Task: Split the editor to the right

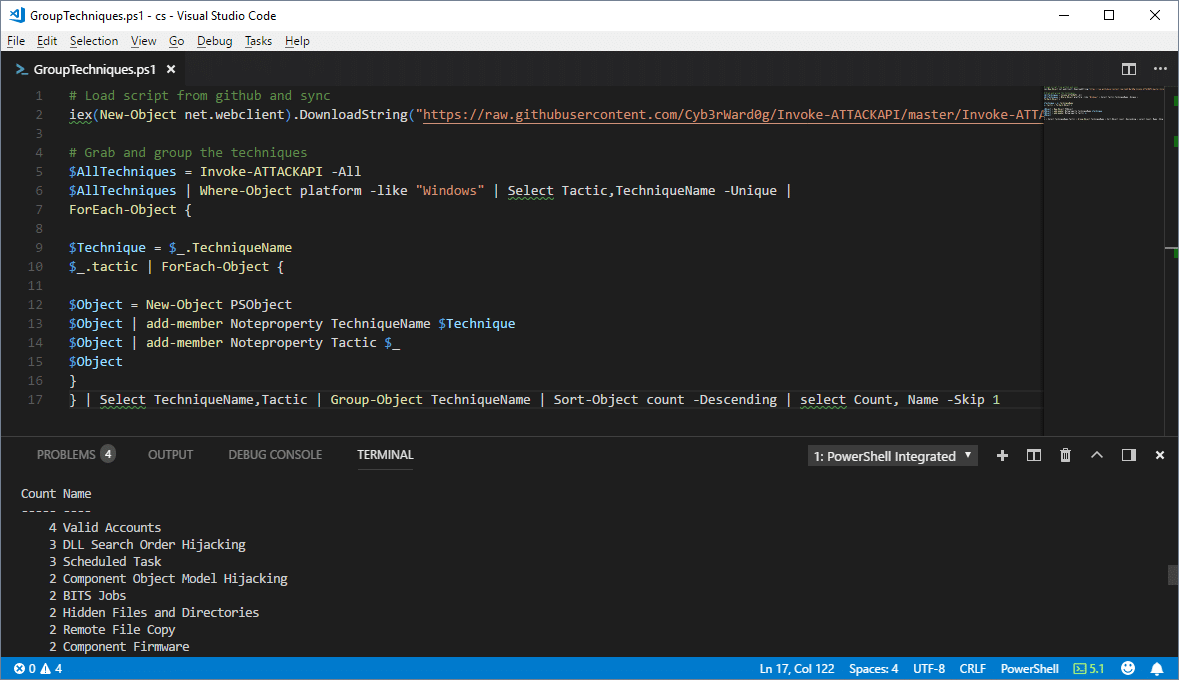Action: [x=1129, y=69]
